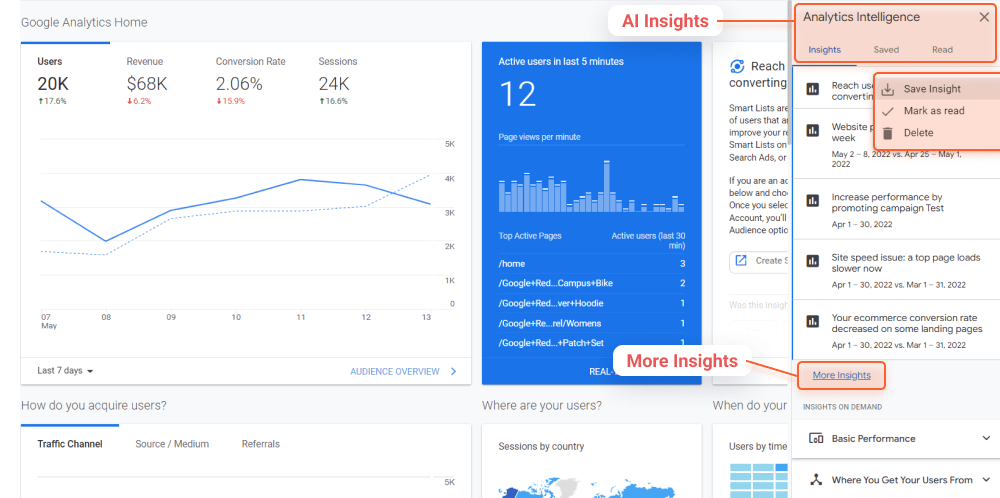Click the Users by time heatmap
Screen dimensions: 1000x498
tap(758, 480)
